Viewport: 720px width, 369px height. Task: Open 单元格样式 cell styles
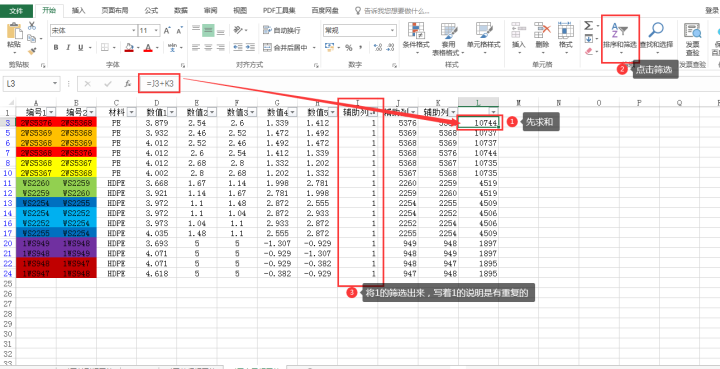click(x=484, y=38)
